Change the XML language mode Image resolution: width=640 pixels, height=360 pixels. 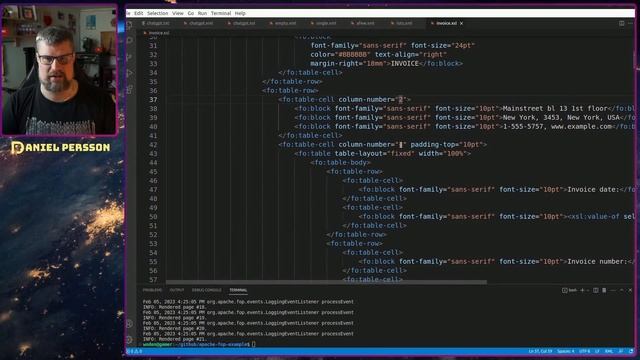pos(609,351)
